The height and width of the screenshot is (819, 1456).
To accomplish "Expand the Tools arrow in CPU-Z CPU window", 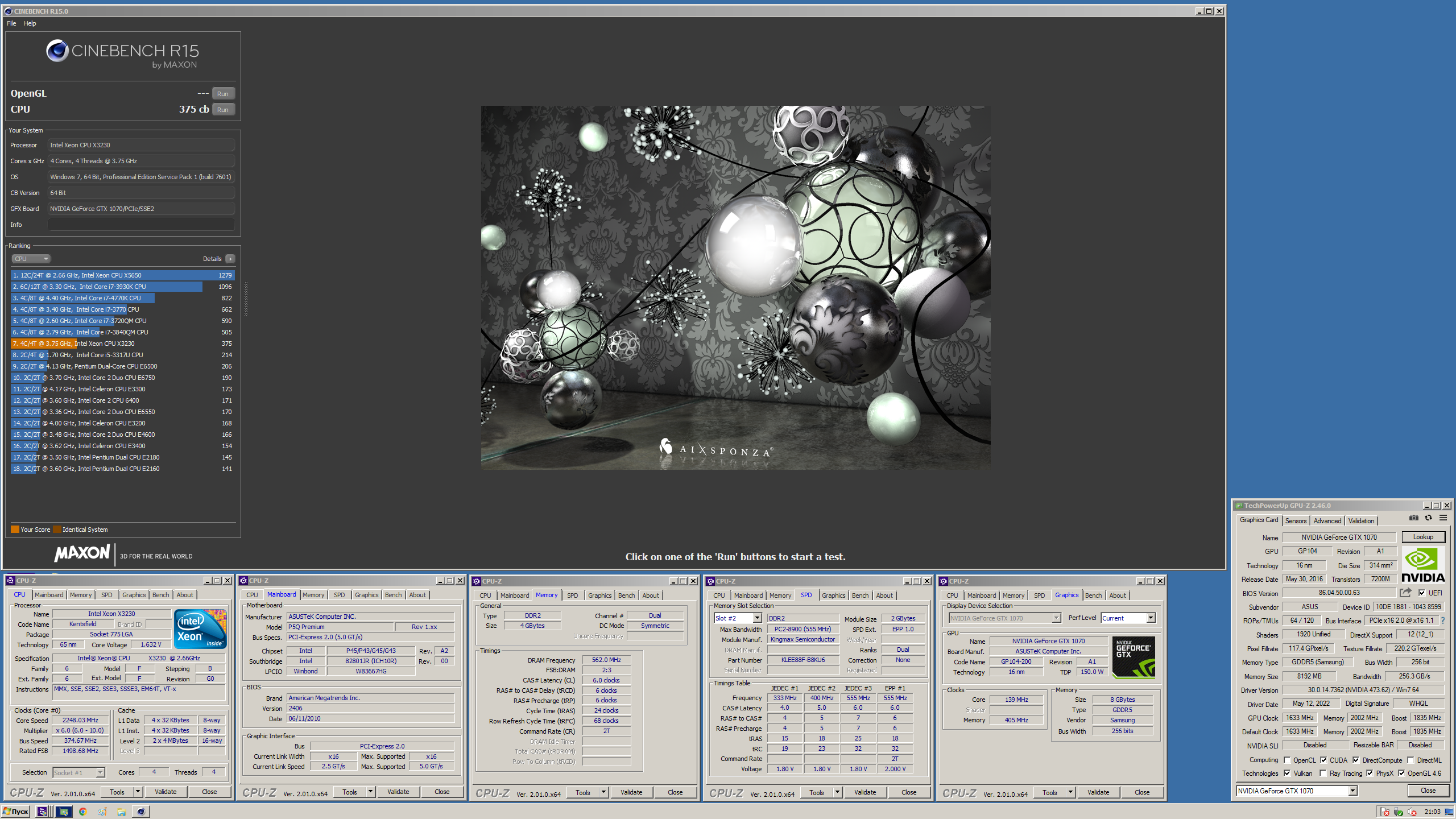I will (138, 792).
